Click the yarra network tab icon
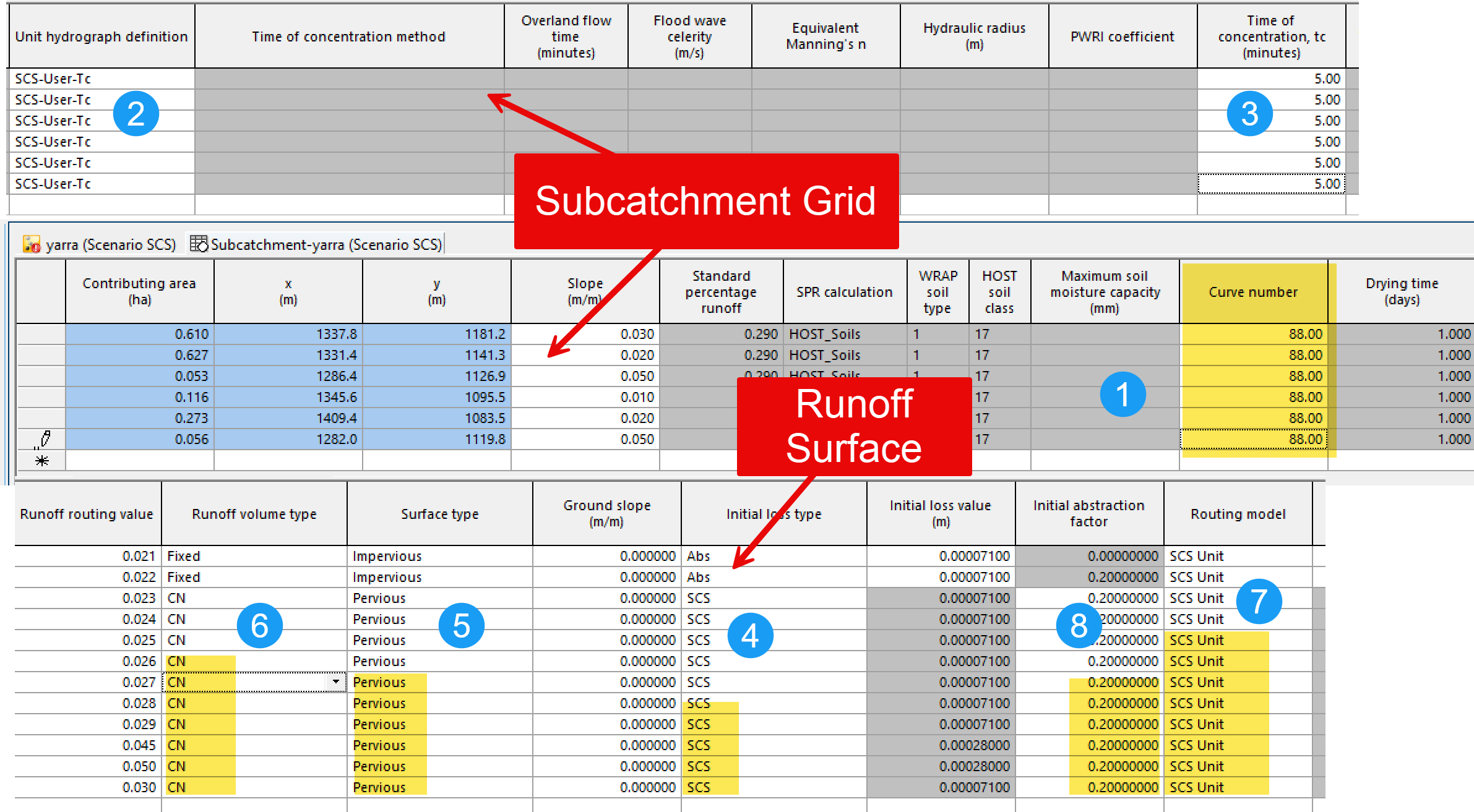1474x812 pixels. tap(32, 244)
